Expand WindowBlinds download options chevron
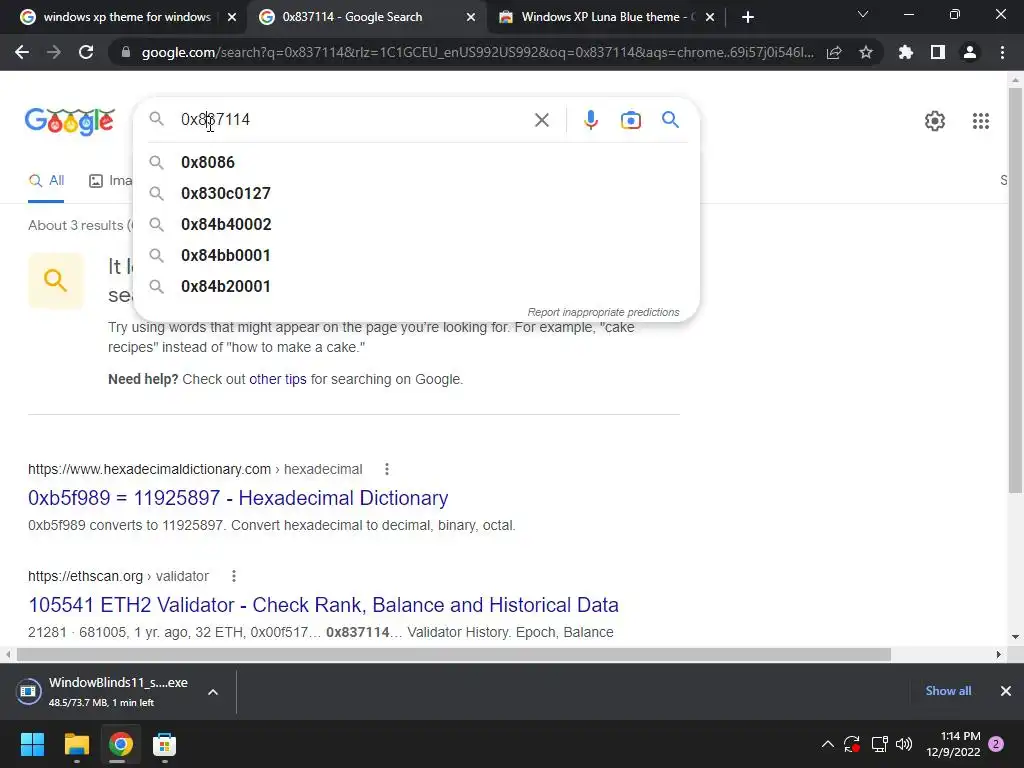This screenshot has height=768, width=1024. pyautogui.click(x=213, y=692)
